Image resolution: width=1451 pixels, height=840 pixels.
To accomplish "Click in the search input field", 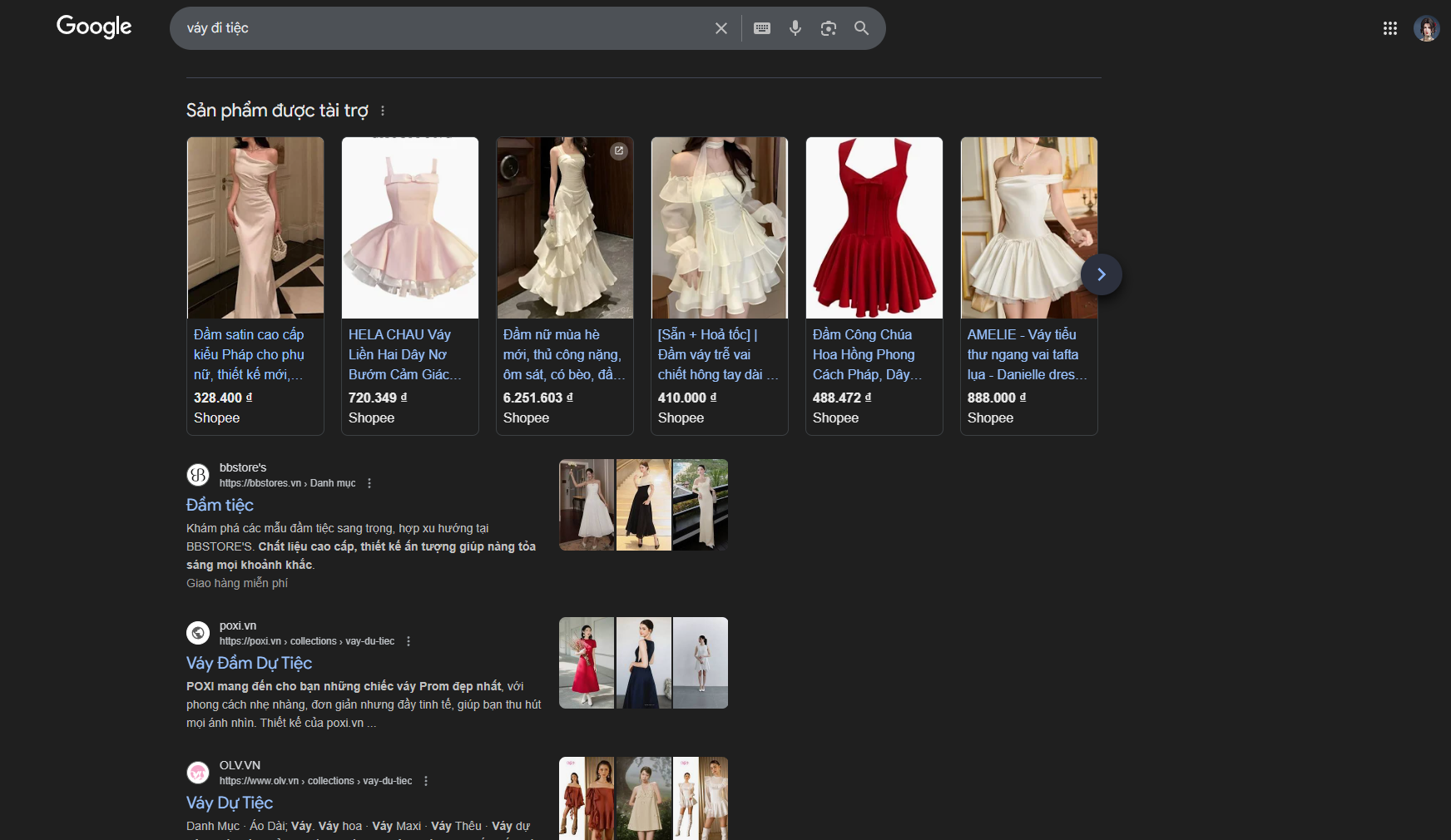I will [441, 28].
